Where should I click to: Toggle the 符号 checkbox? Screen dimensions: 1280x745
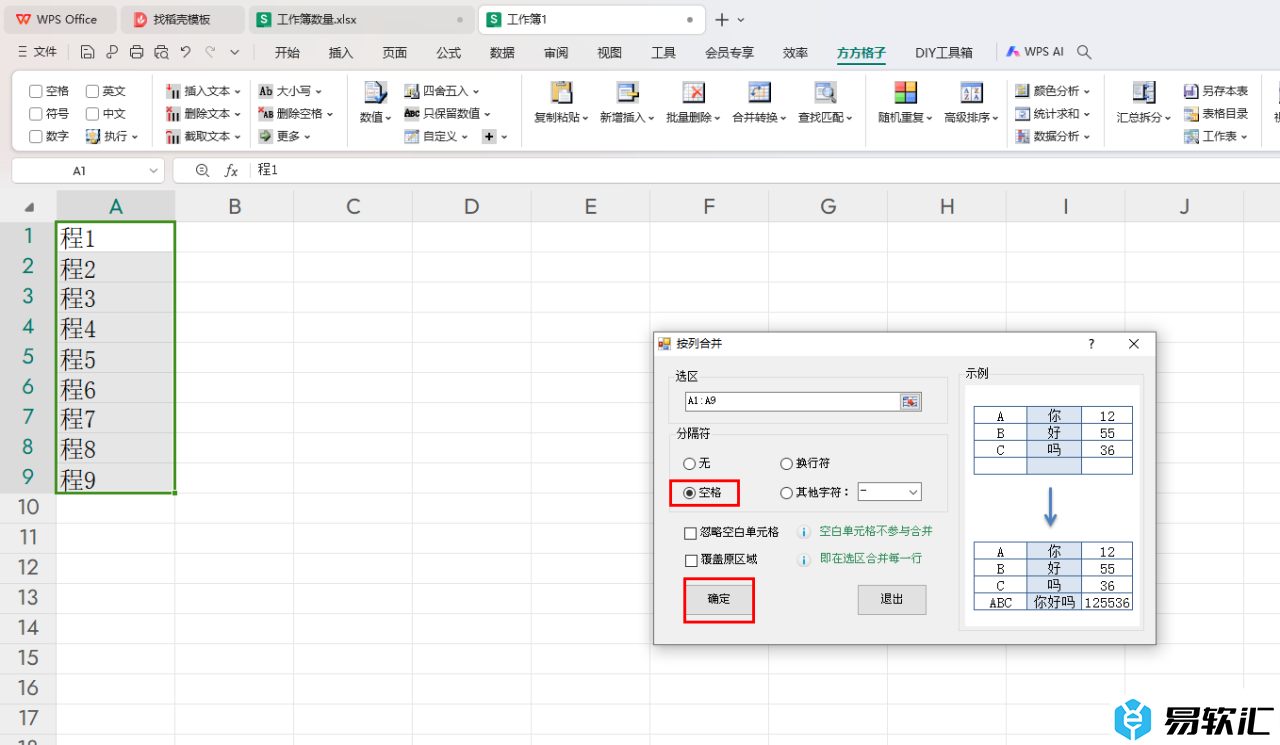[36, 114]
